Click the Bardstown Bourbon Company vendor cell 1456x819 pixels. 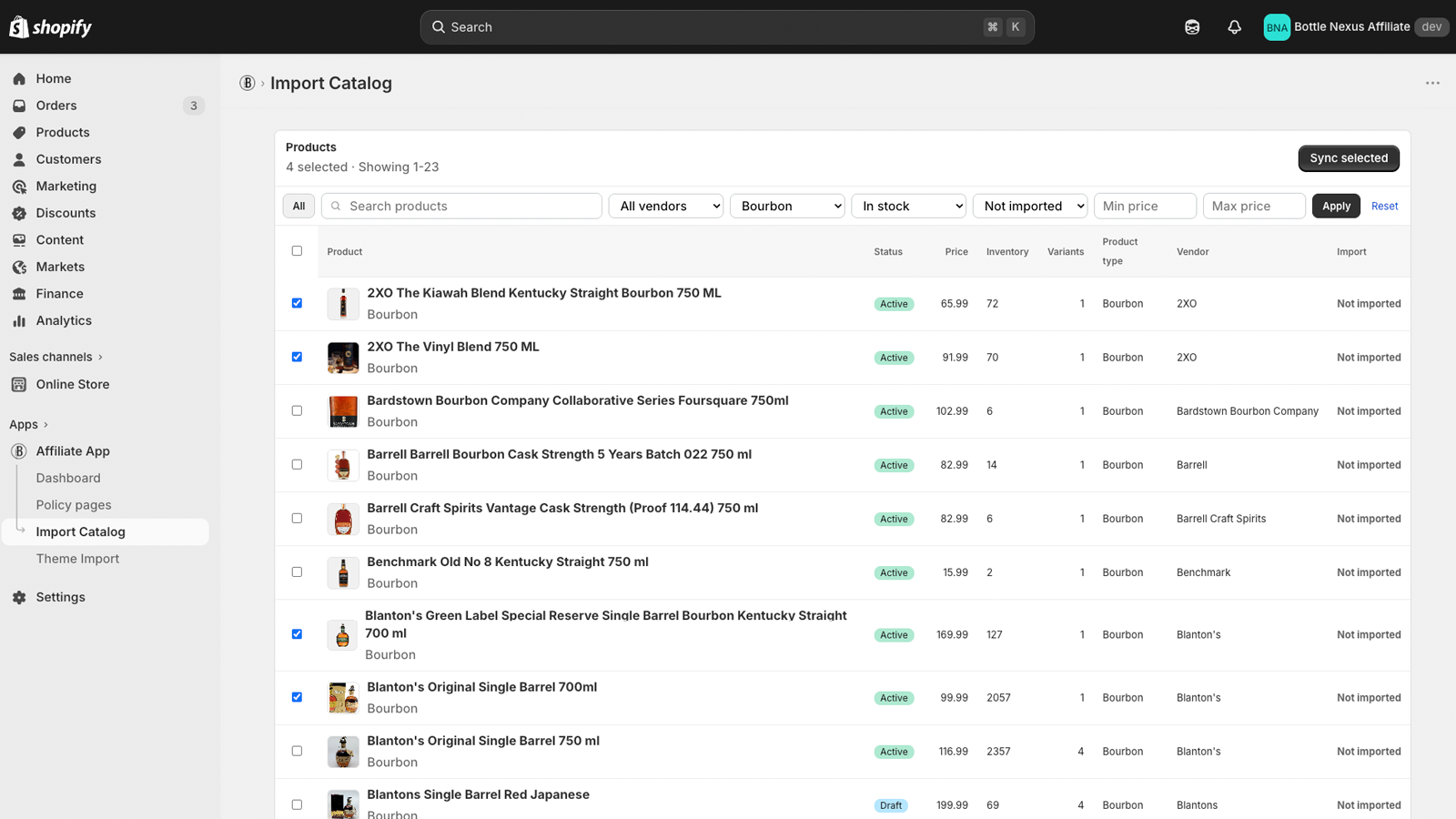tap(1247, 411)
